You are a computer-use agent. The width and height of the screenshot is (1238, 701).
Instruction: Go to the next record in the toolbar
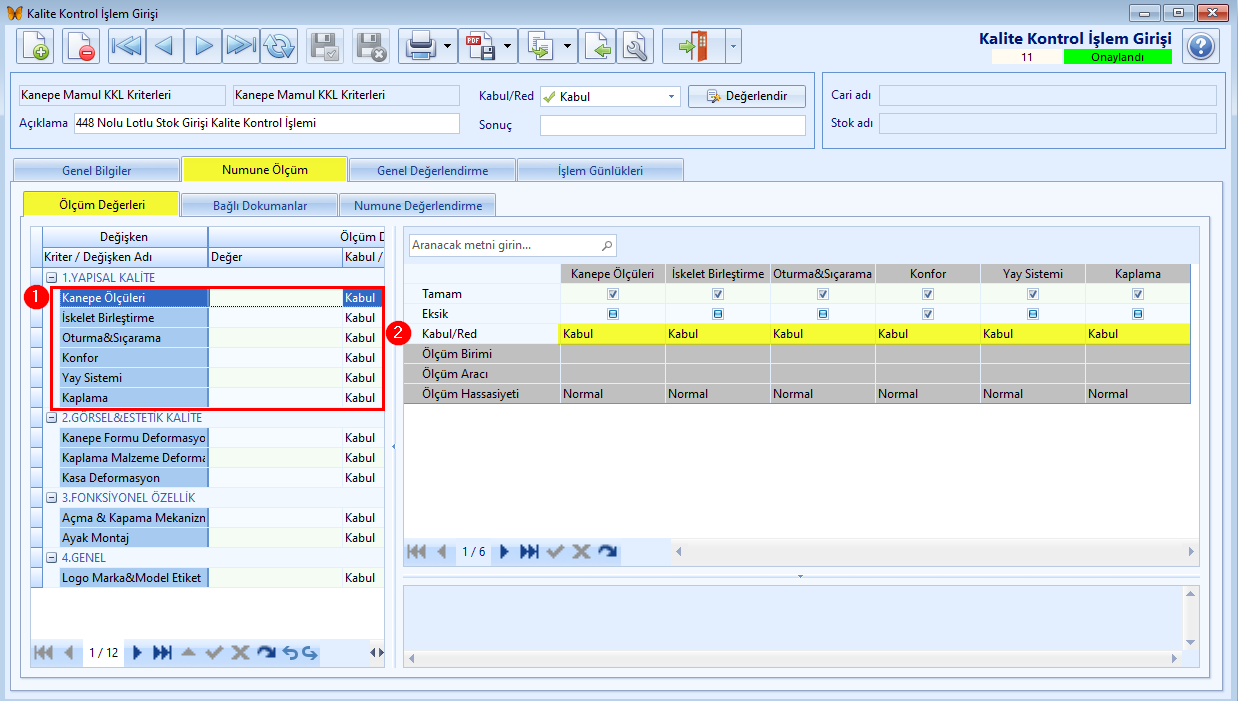pos(203,46)
